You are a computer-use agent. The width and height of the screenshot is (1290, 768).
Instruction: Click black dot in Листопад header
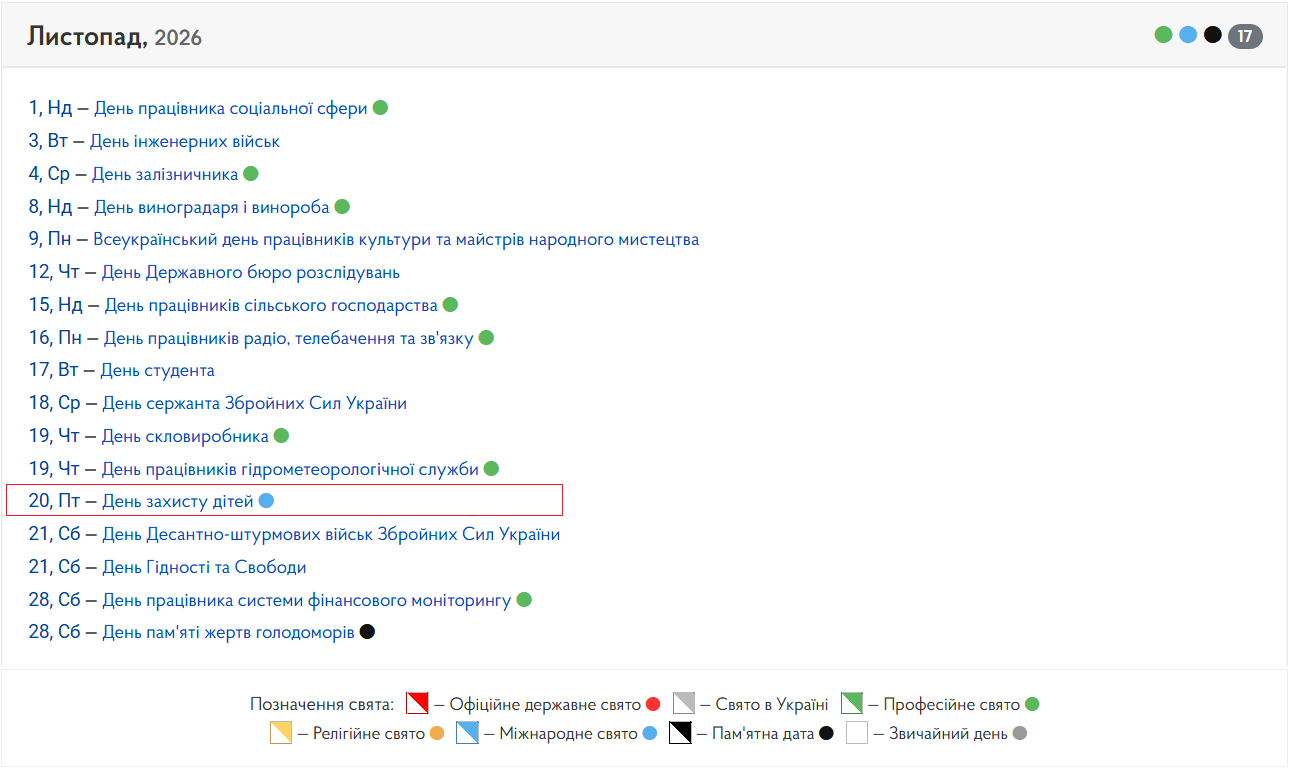(x=1213, y=35)
